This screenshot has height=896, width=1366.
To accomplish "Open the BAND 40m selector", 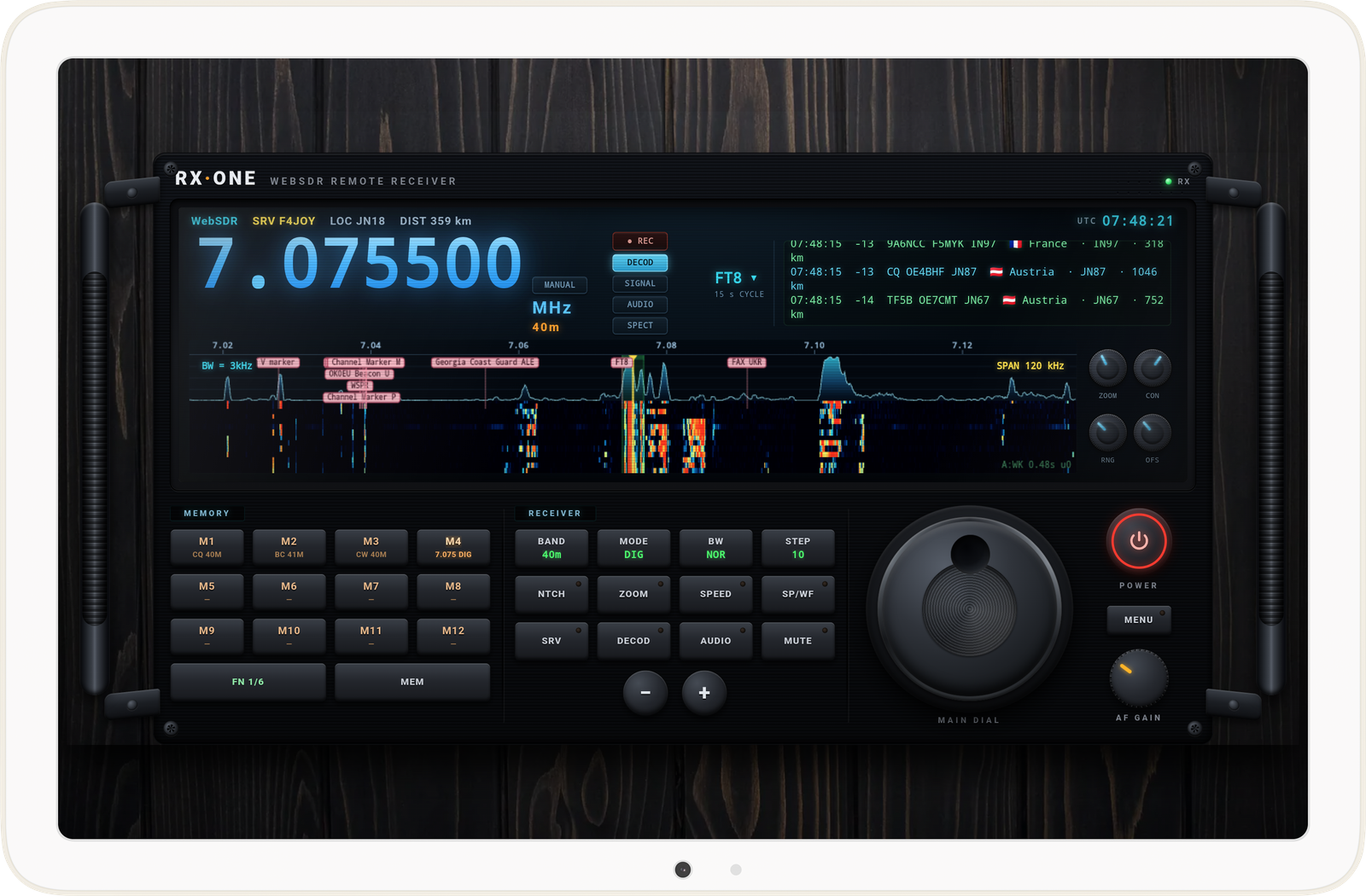I will click(x=552, y=548).
